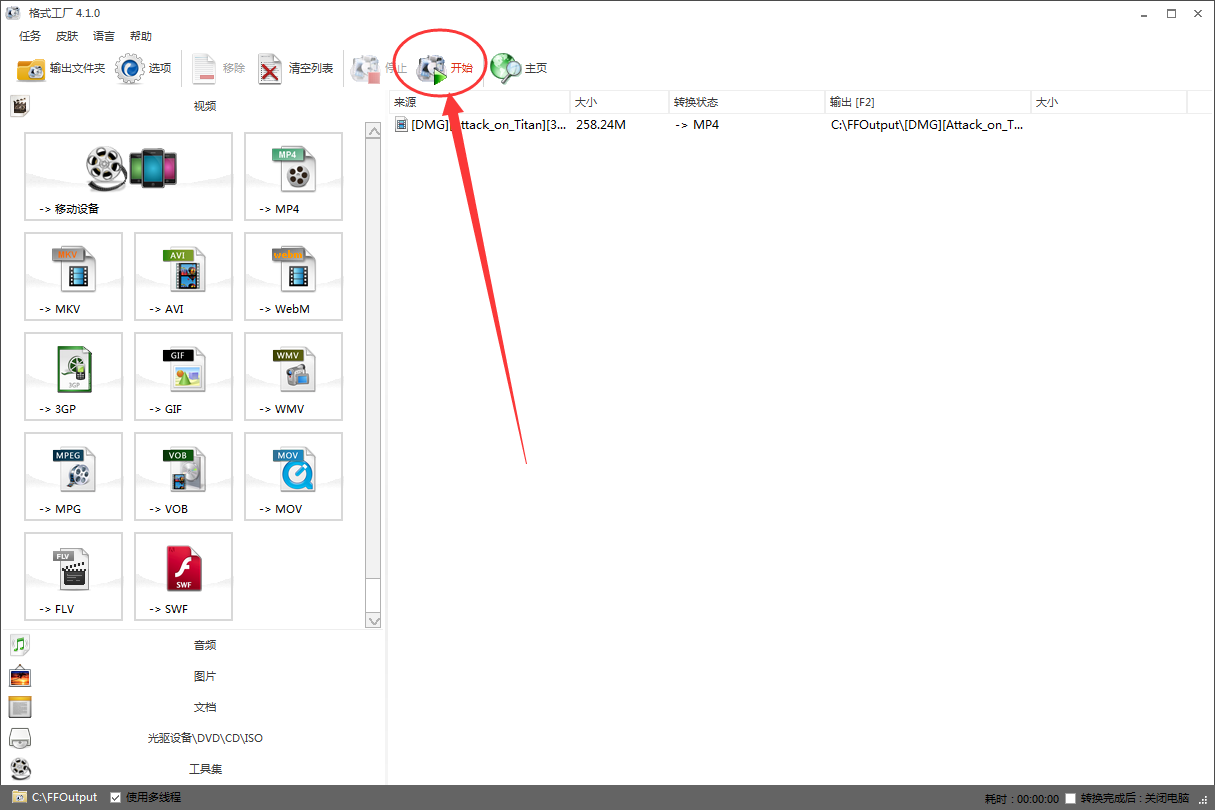Click the 耗时 elapsed time display
The image size is (1215, 810).
tap(1021, 798)
